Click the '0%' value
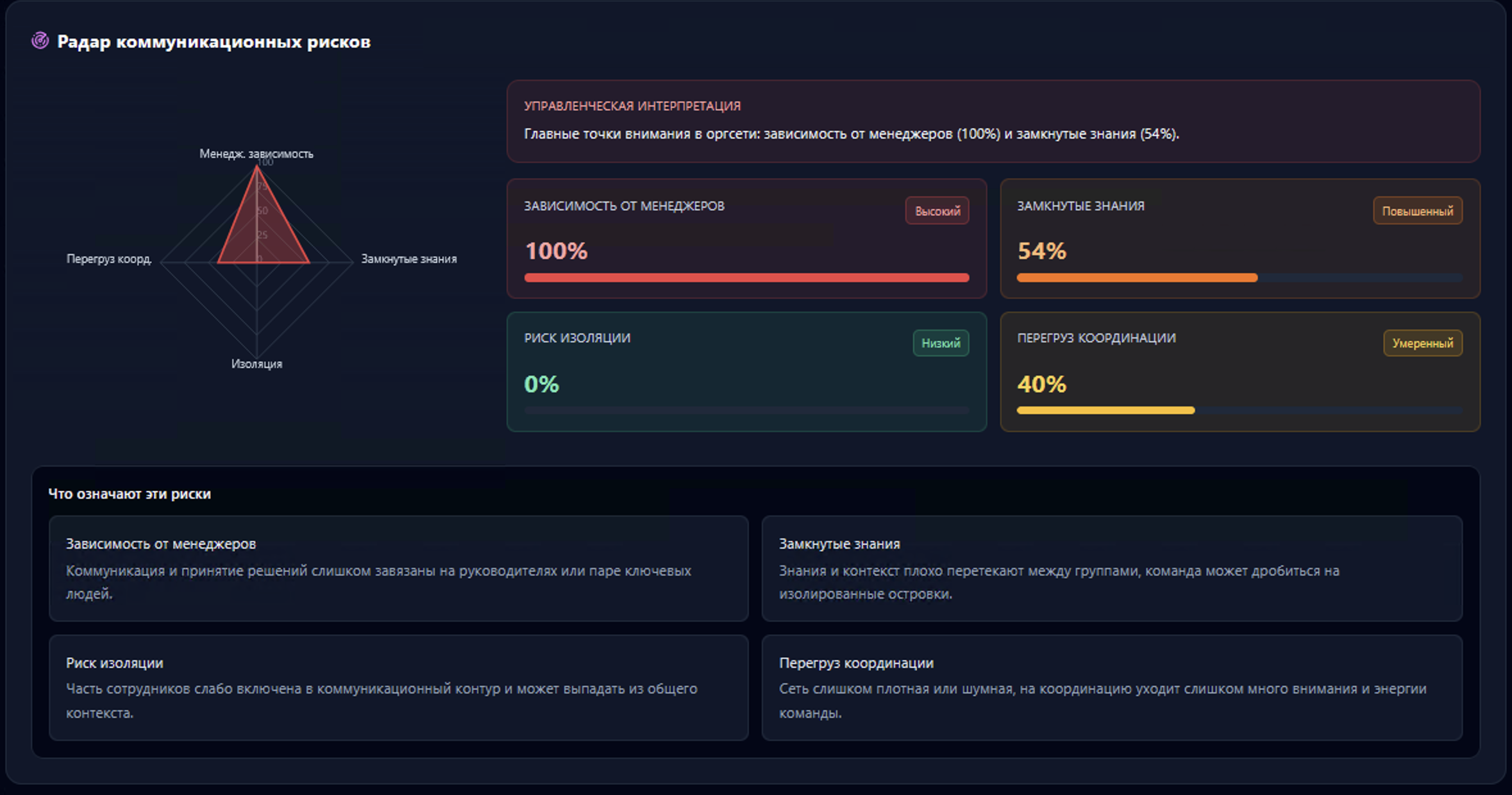 [541, 384]
